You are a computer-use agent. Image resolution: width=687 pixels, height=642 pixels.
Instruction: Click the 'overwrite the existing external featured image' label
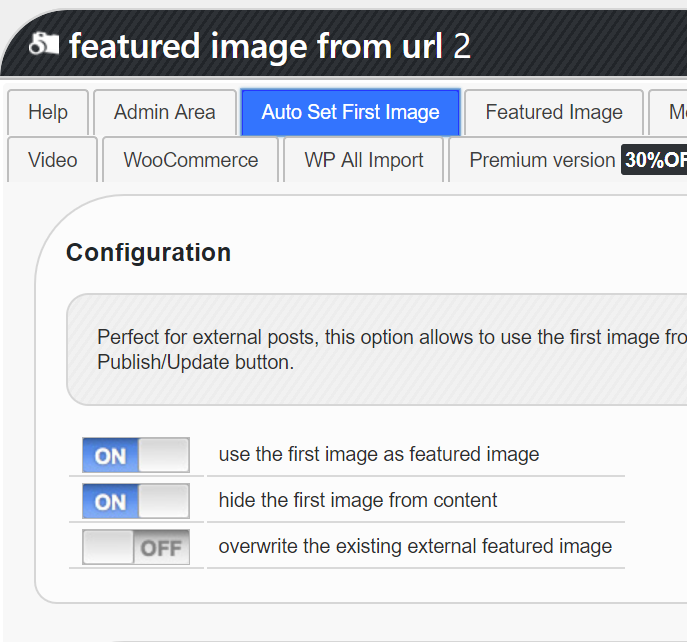tap(415, 547)
